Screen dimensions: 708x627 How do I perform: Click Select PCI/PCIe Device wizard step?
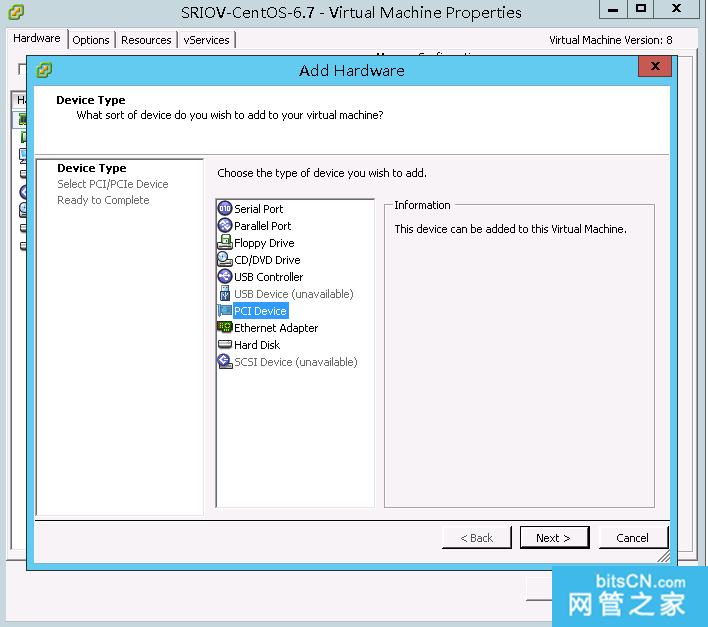(112, 184)
